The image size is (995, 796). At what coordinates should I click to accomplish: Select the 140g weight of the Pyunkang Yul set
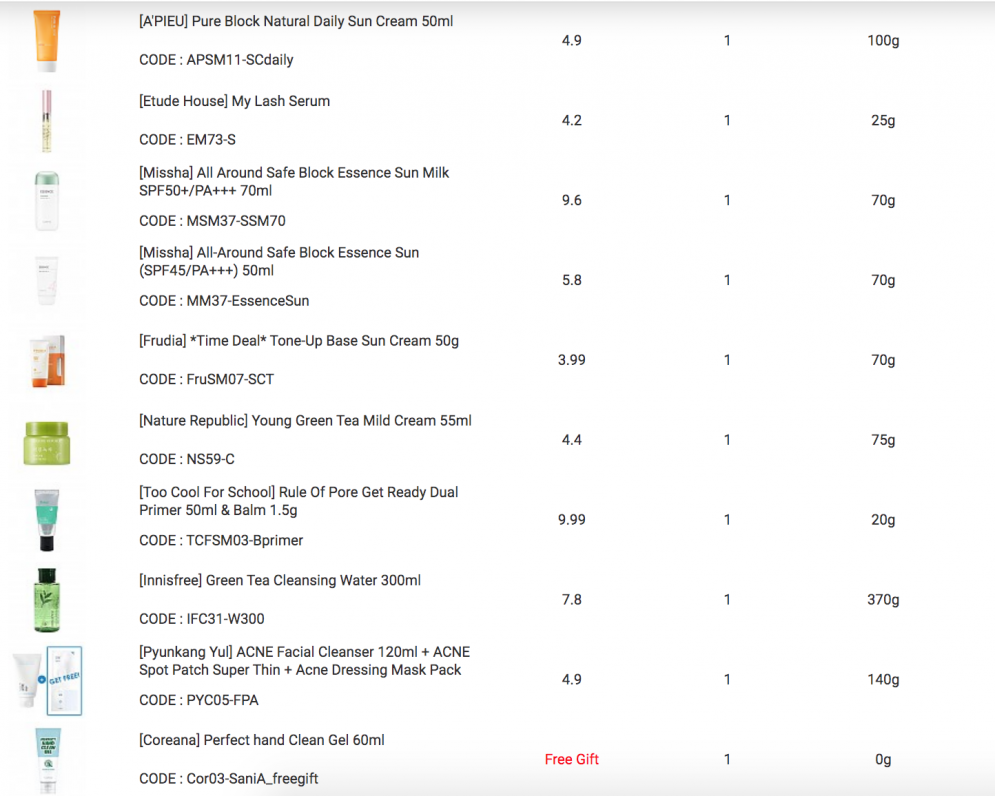coord(883,680)
